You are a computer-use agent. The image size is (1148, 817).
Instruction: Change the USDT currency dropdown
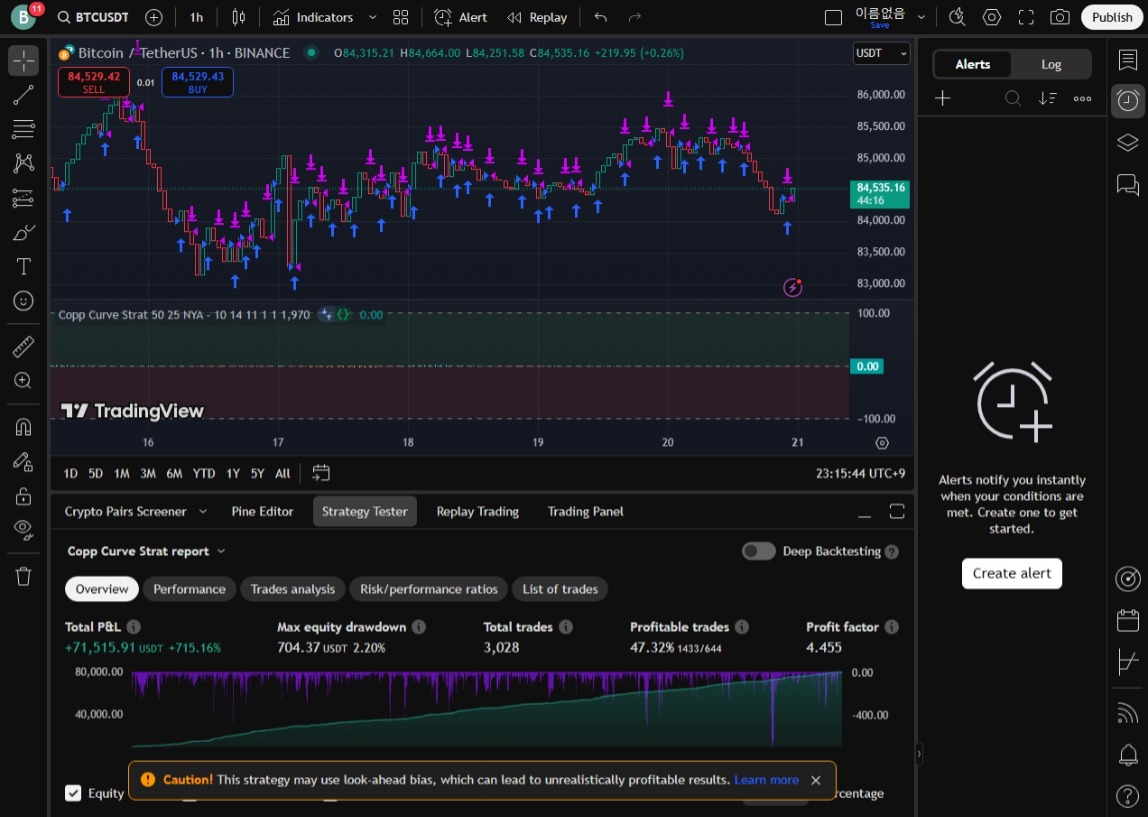click(x=881, y=53)
